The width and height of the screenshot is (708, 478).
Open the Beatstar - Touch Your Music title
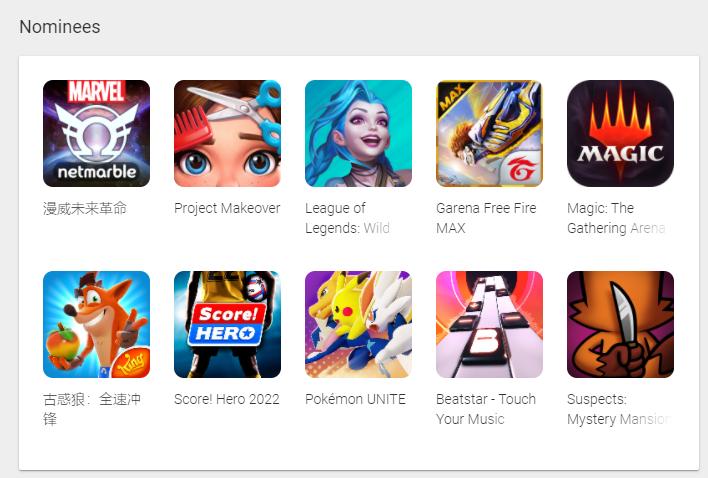point(486,409)
